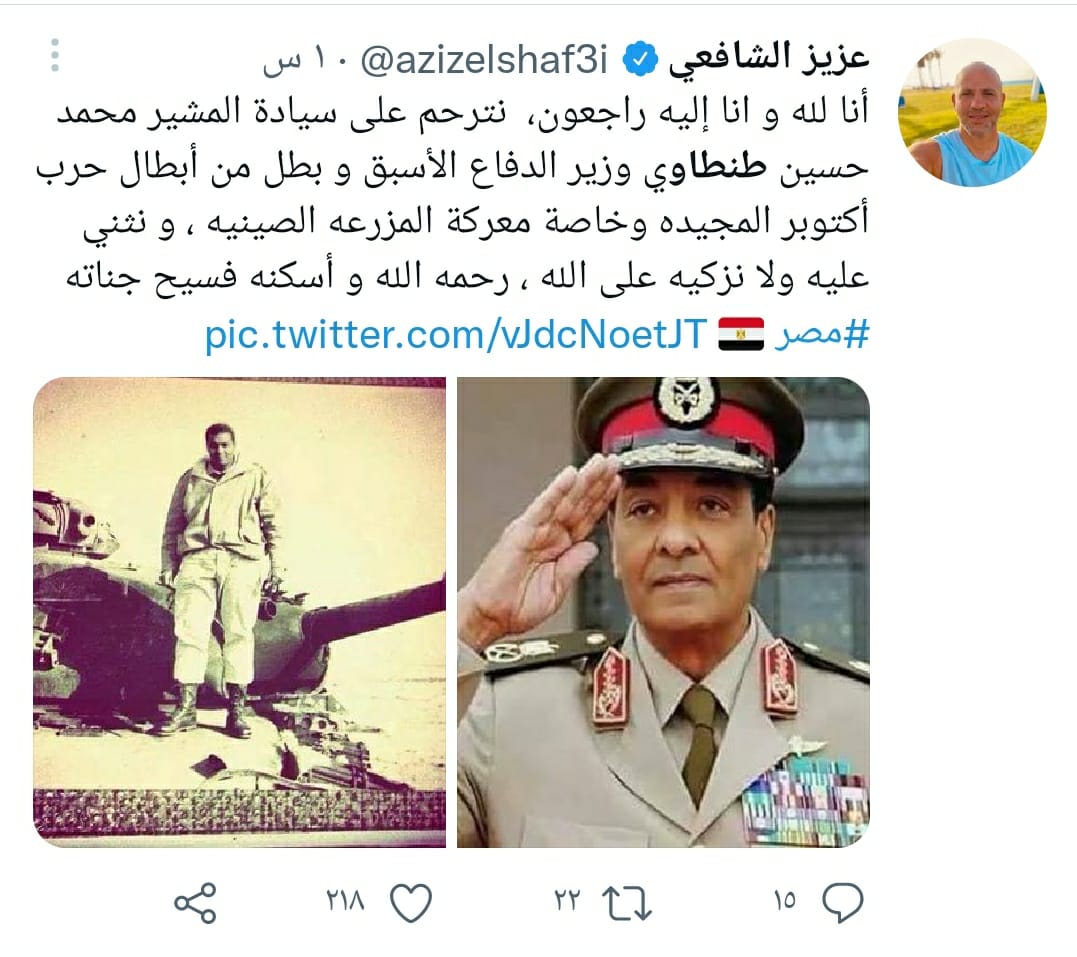Open the #مصر hashtag

821,335
